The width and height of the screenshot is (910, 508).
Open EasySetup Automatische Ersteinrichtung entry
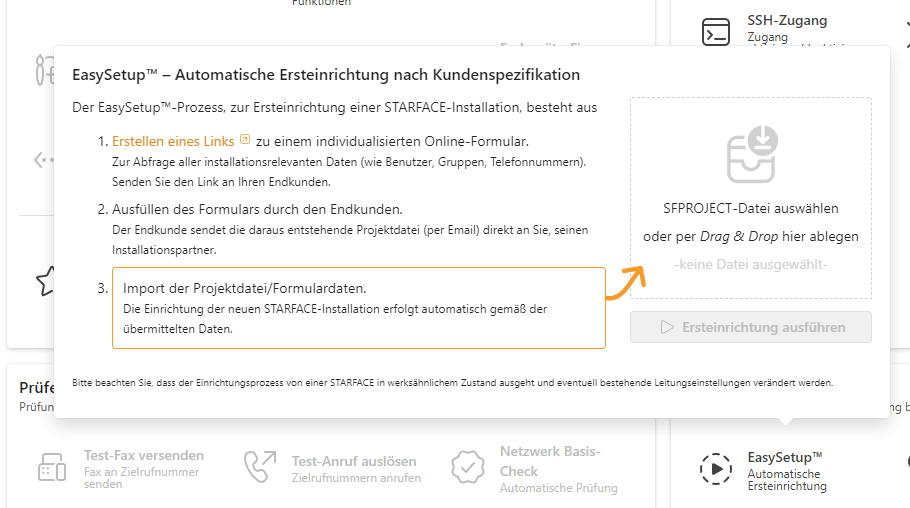[x=786, y=471]
